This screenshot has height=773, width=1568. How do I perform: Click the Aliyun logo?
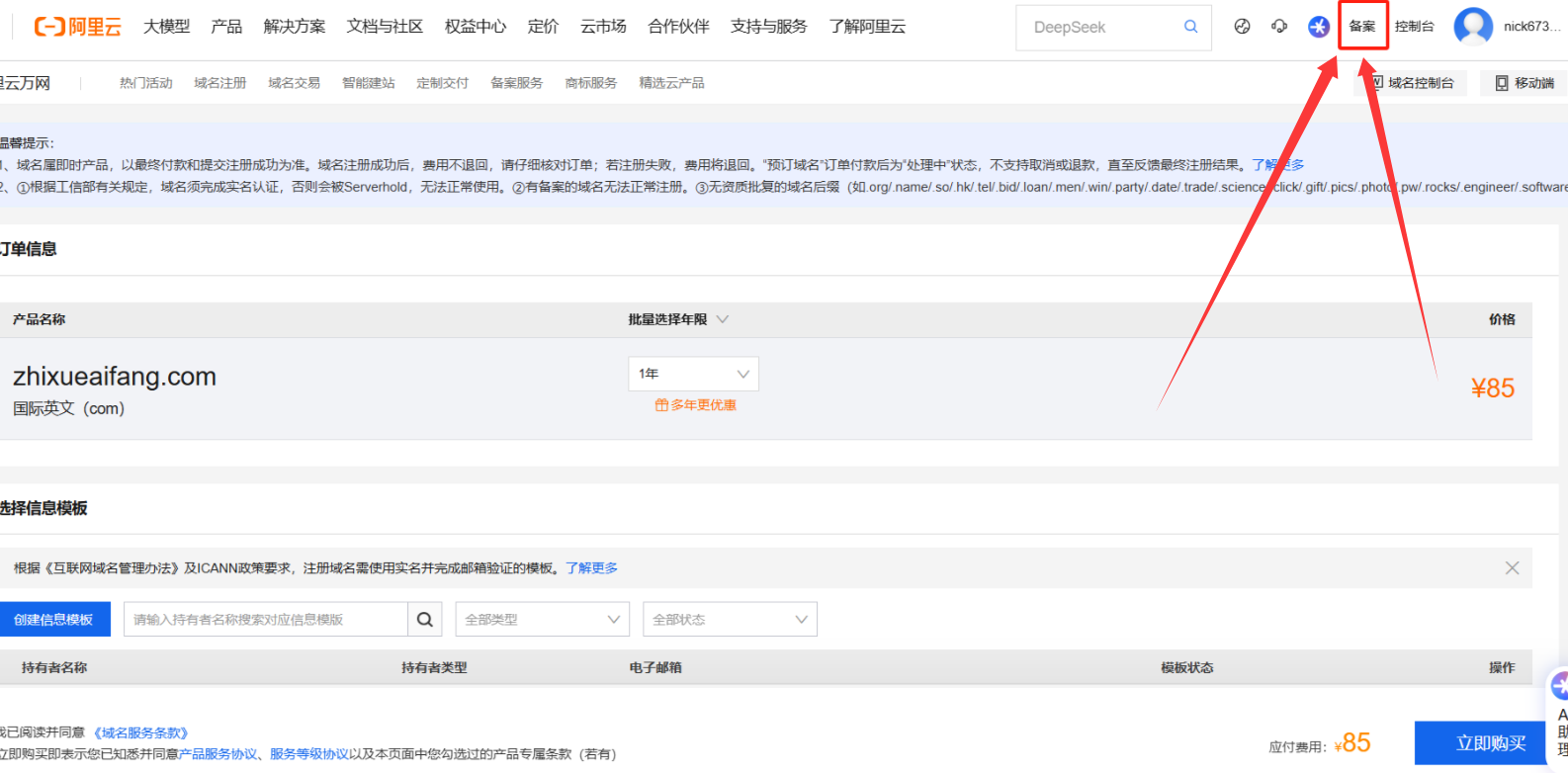[77, 27]
